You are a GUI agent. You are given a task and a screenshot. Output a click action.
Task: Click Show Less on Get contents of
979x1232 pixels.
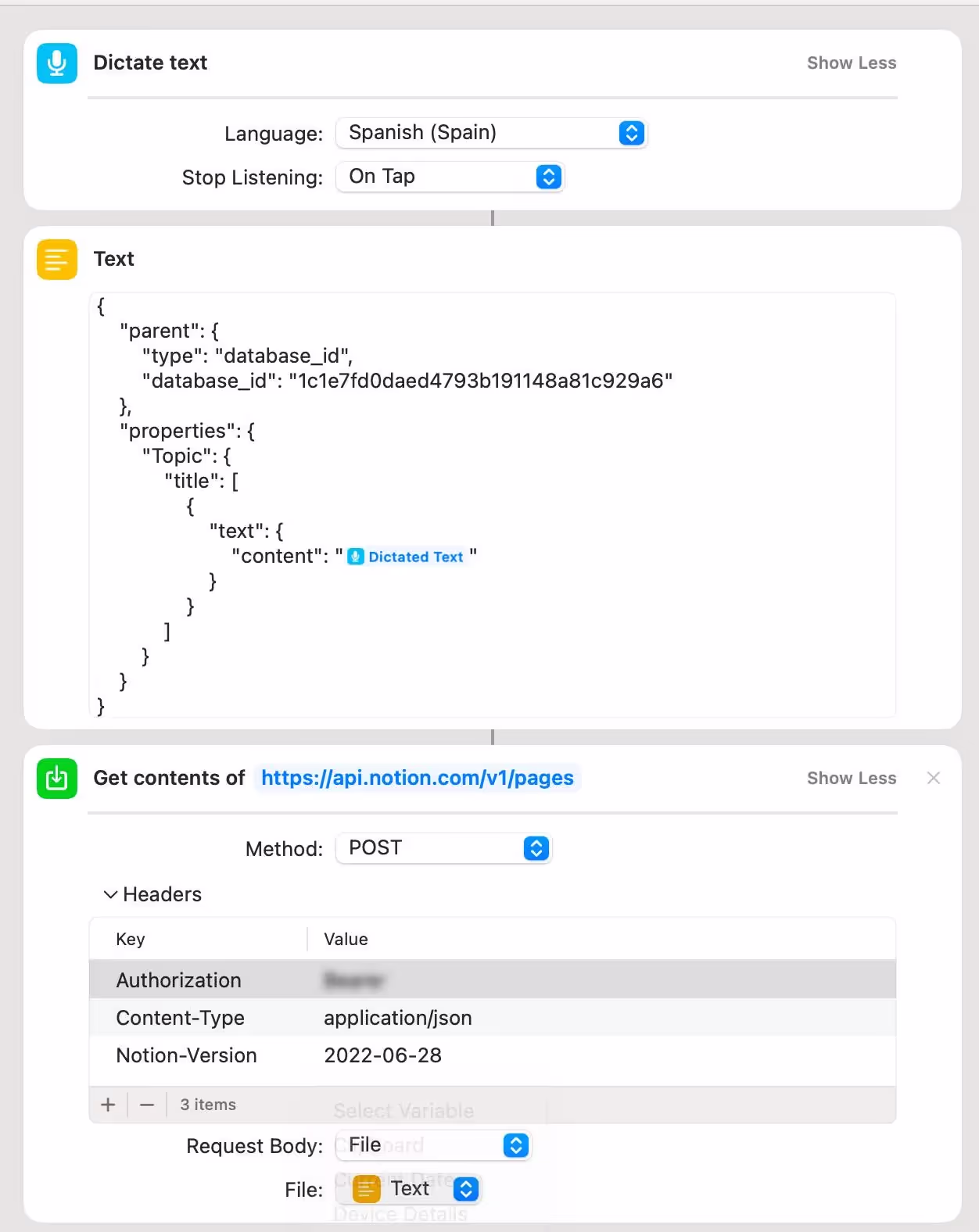(x=852, y=779)
